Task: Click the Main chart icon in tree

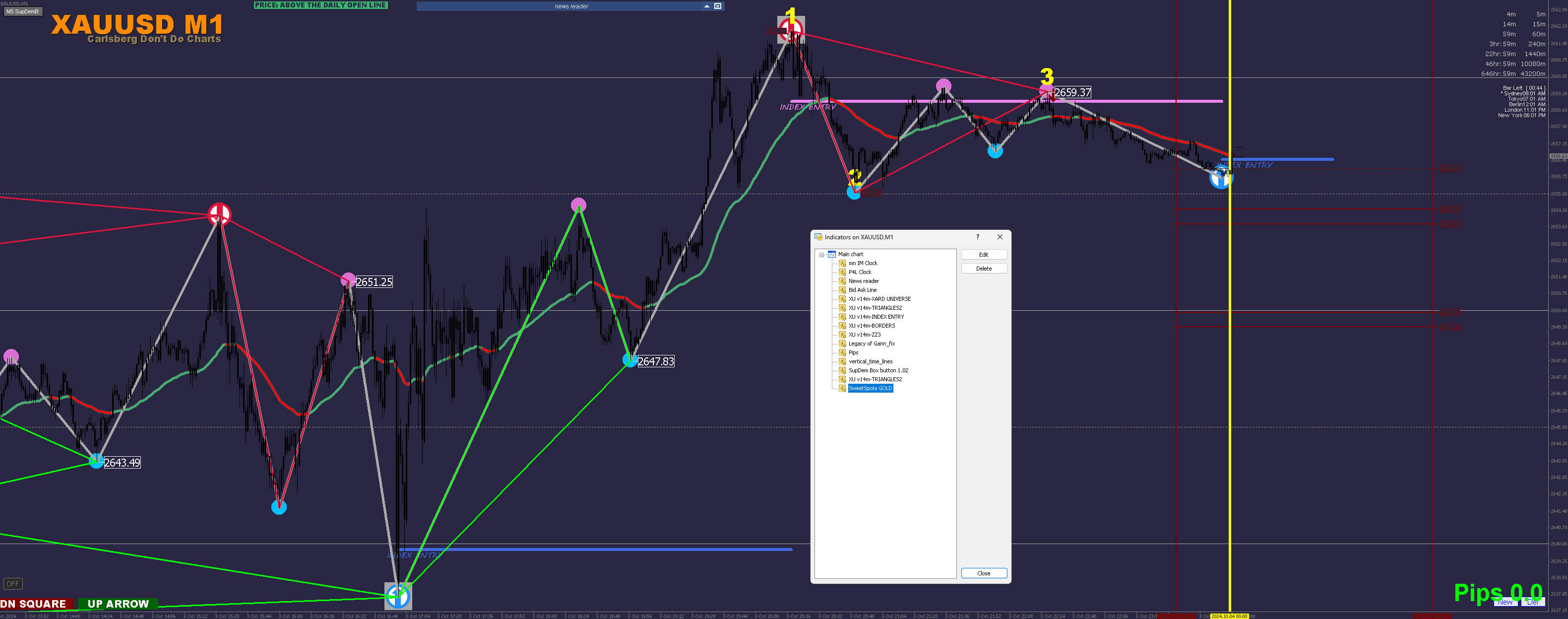Action: pyautogui.click(x=831, y=254)
